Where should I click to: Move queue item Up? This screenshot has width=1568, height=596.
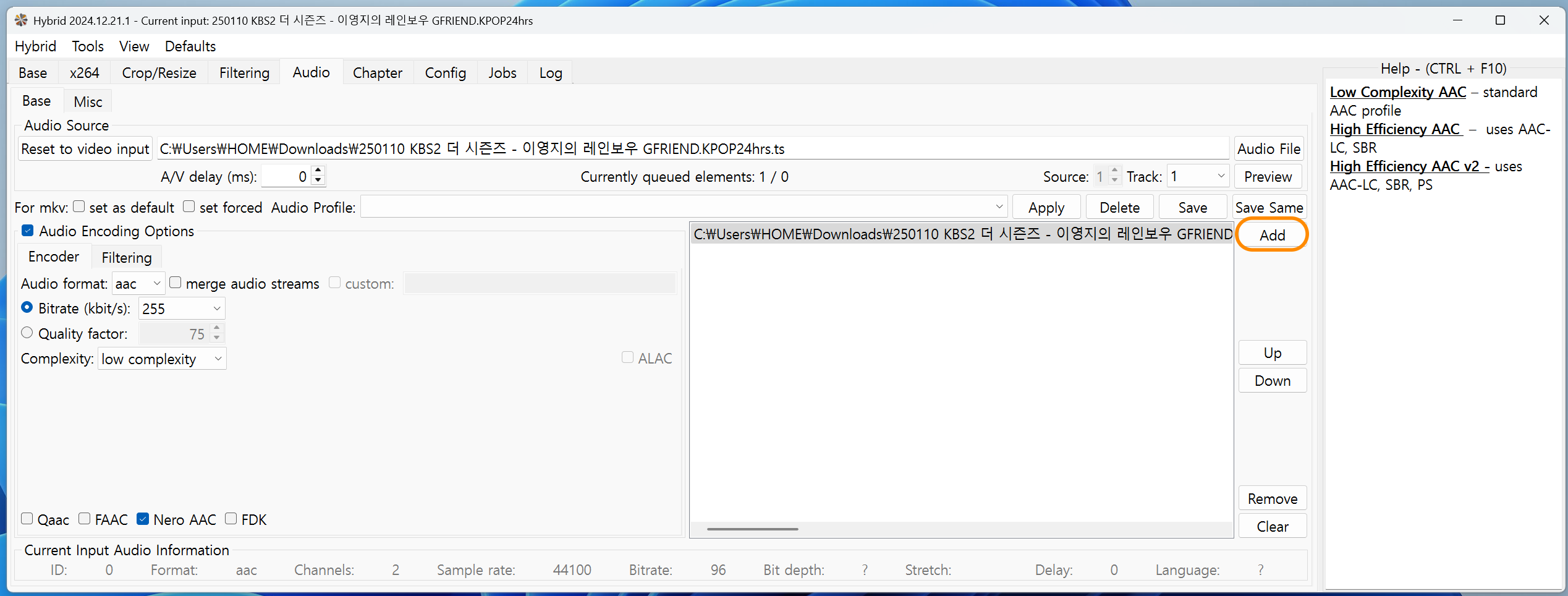[1273, 353]
